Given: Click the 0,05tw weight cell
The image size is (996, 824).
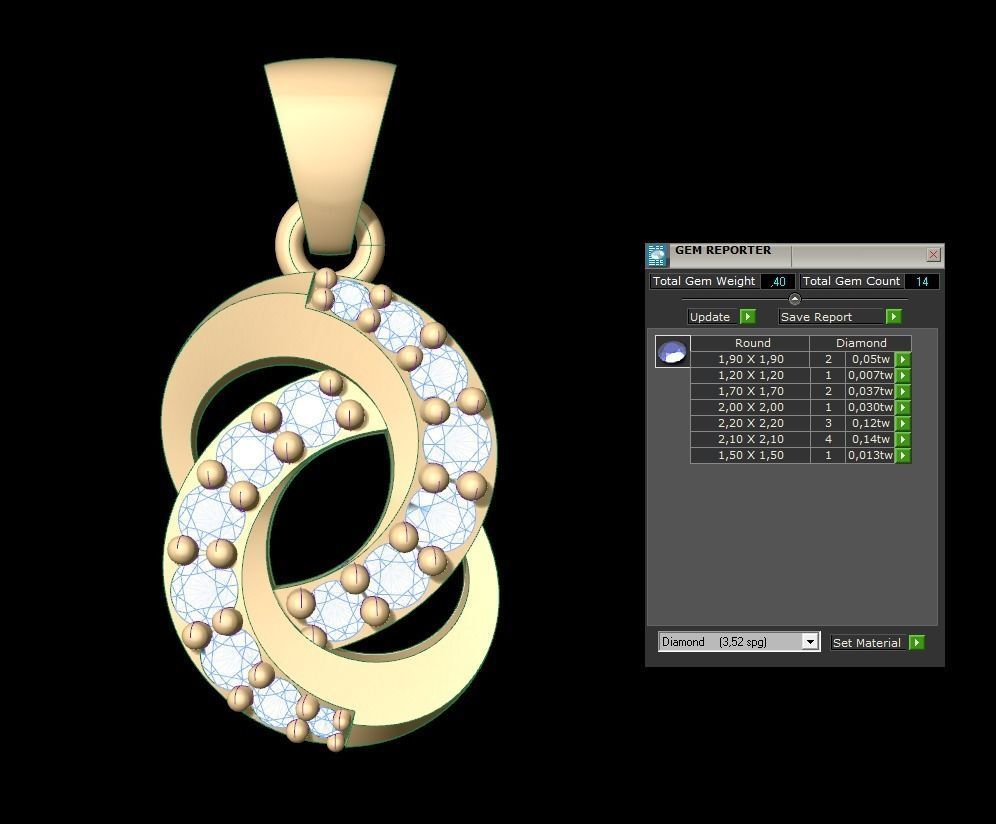Looking at the screenshot, I should point(870,360).
